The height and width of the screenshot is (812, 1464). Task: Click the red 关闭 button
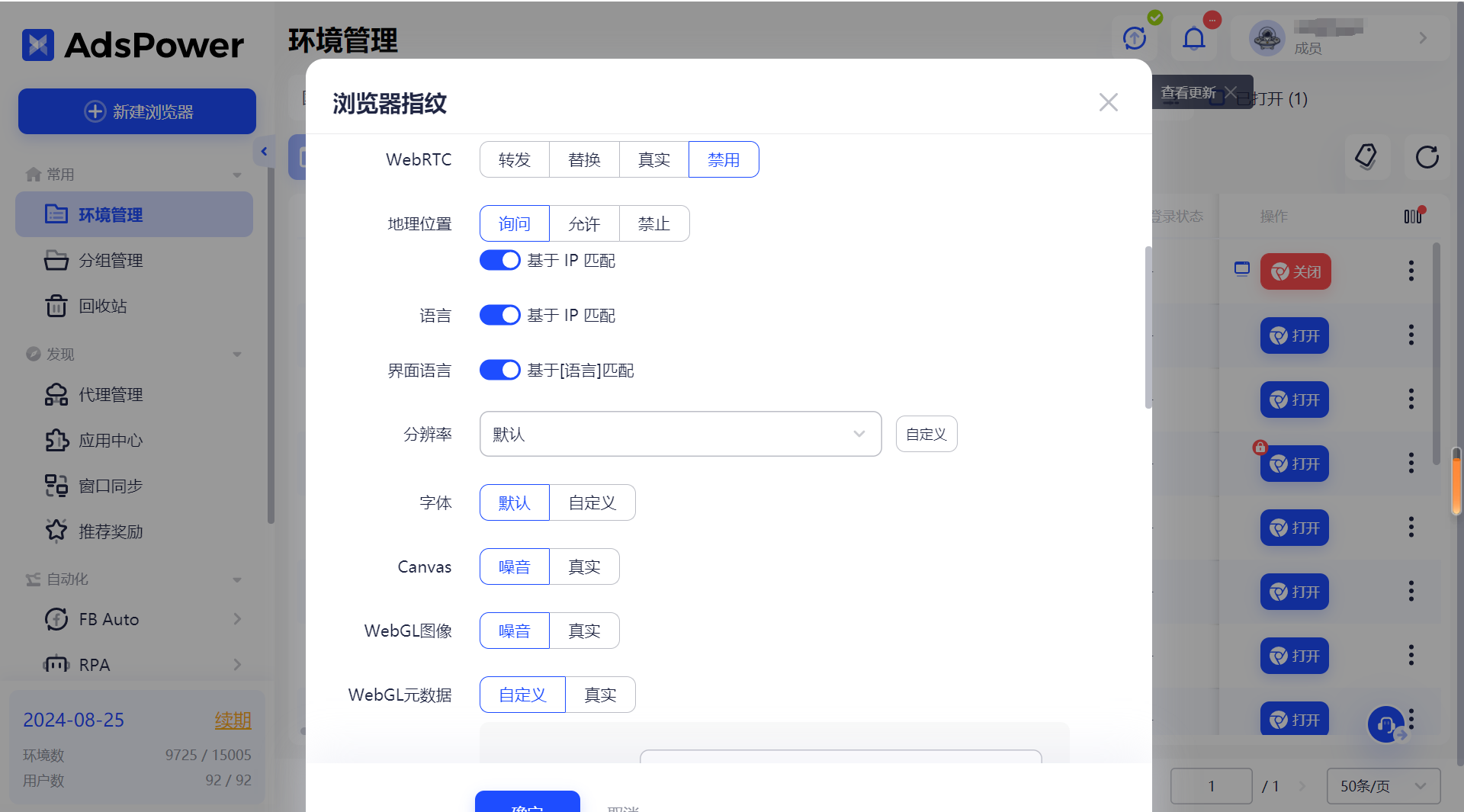1295,271
